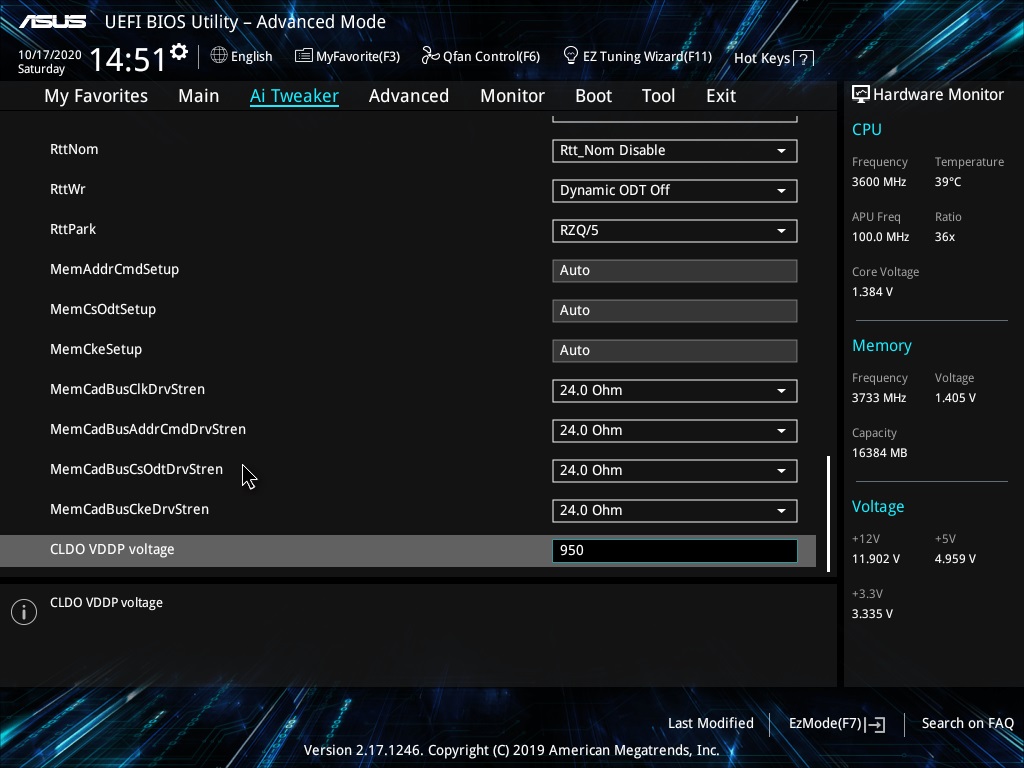Viewport: 1024px width, 768px height.
Task: Open Search on FAQ
Action: click(967, 724)
